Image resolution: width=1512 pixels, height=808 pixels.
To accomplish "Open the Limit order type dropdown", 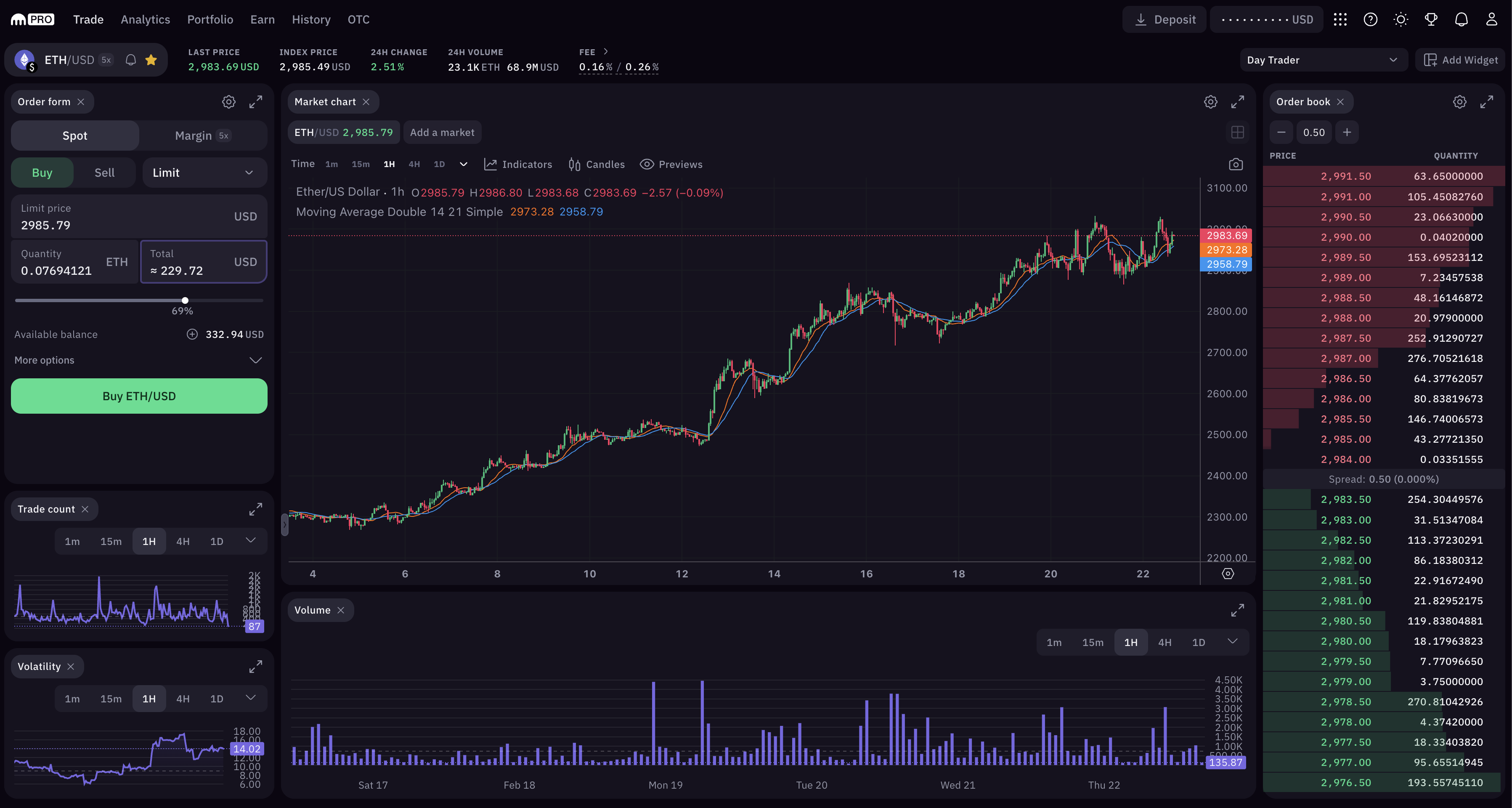I will point(204,173).
